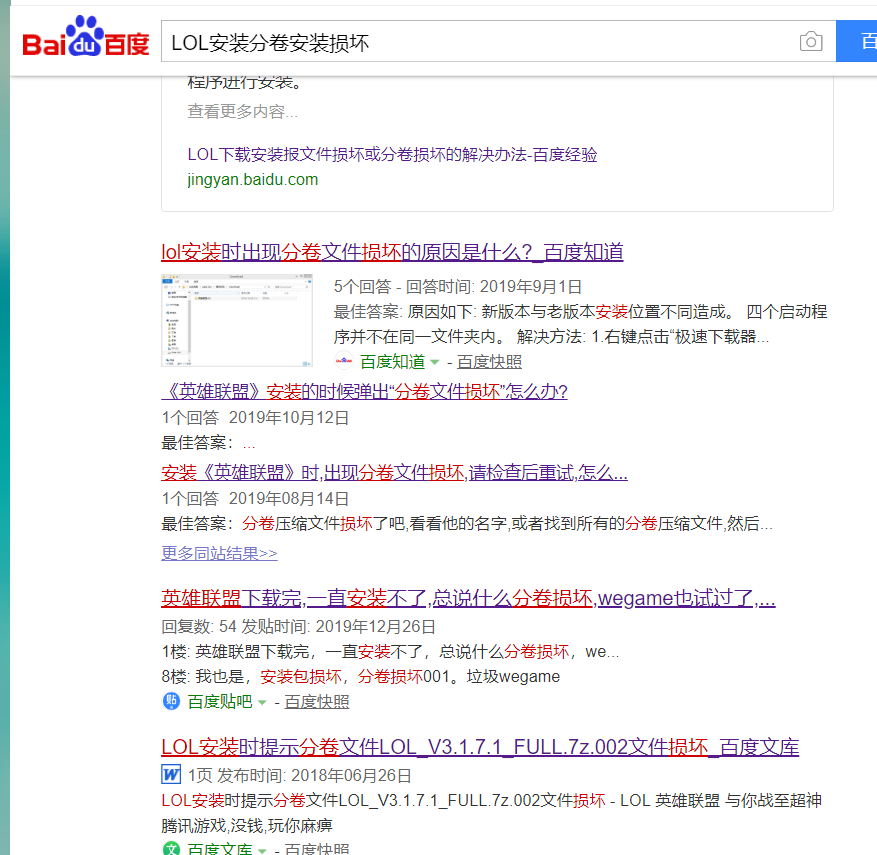The height and width of the screenshot is (855, 877).
Task: Click 百度文库 source label
Action: [220, 849]
